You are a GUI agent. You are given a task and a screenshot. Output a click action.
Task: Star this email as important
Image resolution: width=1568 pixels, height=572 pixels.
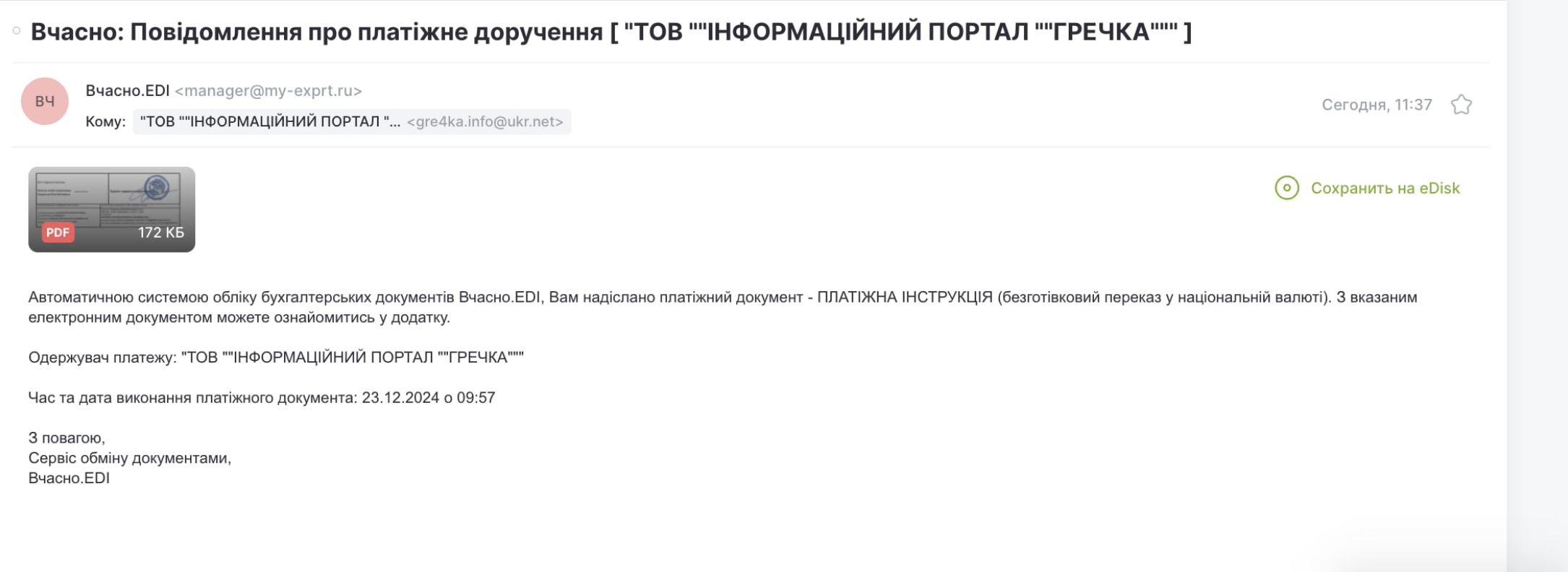tap(1461, 105)
